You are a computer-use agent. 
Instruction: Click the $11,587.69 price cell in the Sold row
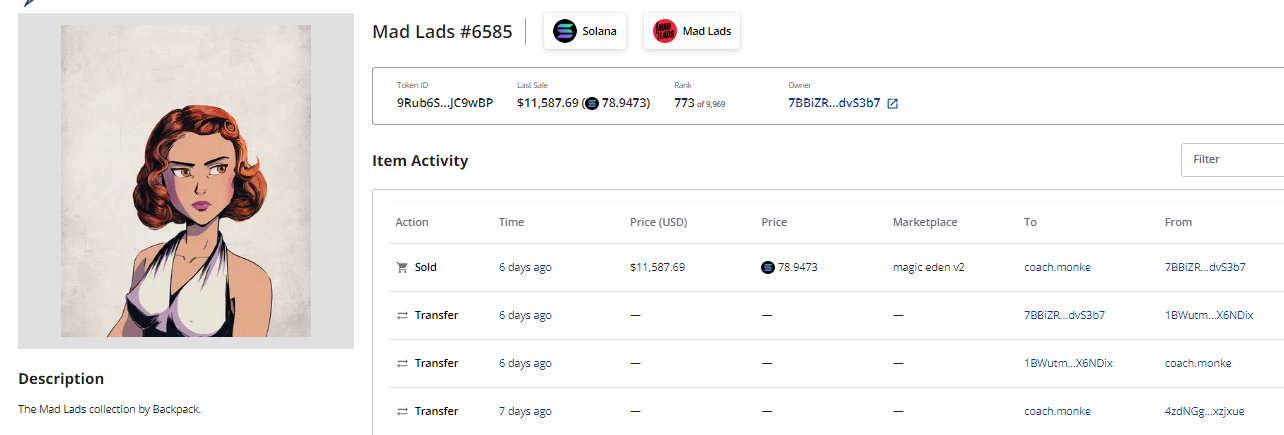[657, 267]
